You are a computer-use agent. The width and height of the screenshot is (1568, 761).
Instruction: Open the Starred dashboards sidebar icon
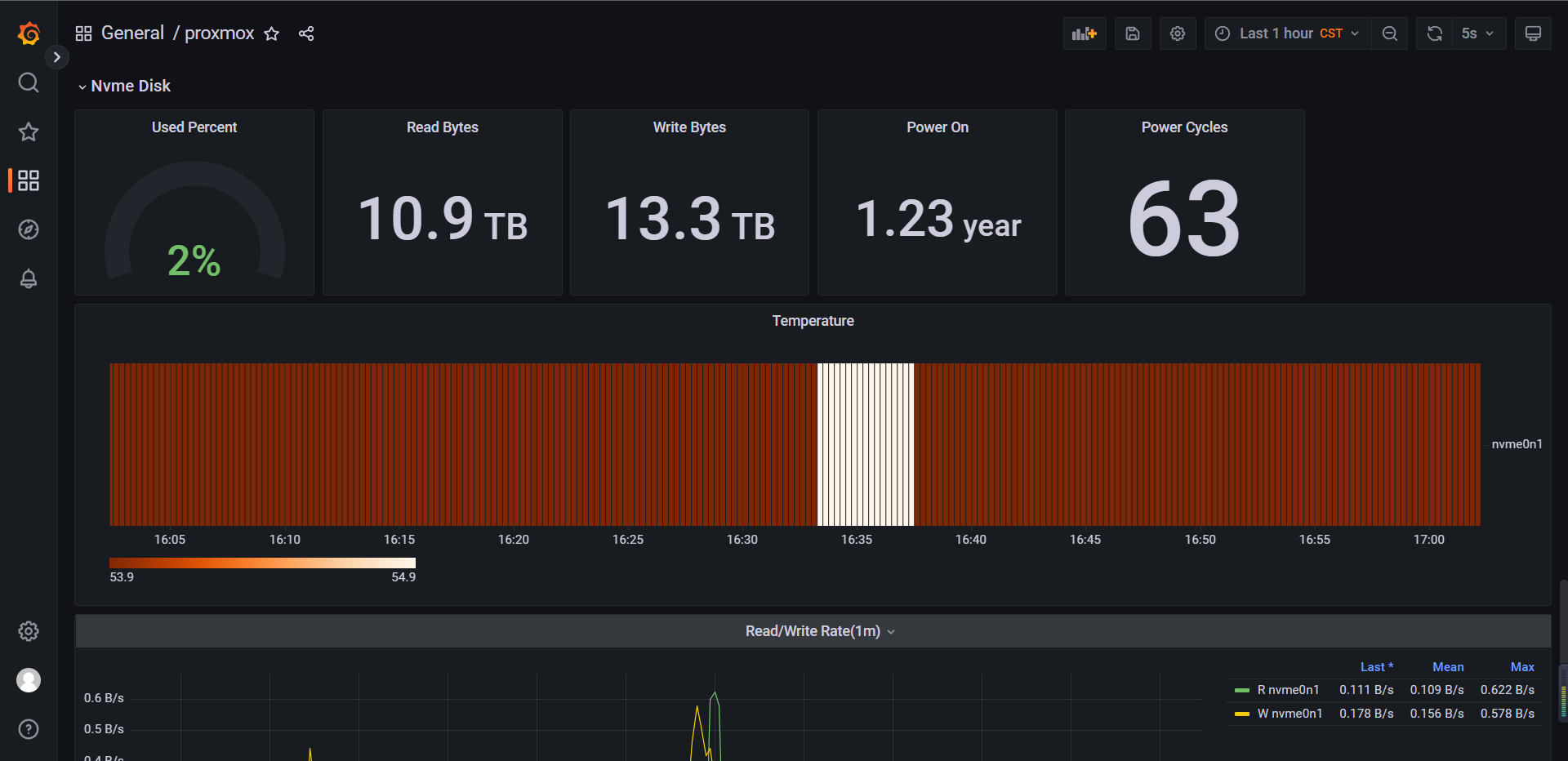tap(29, 131)
